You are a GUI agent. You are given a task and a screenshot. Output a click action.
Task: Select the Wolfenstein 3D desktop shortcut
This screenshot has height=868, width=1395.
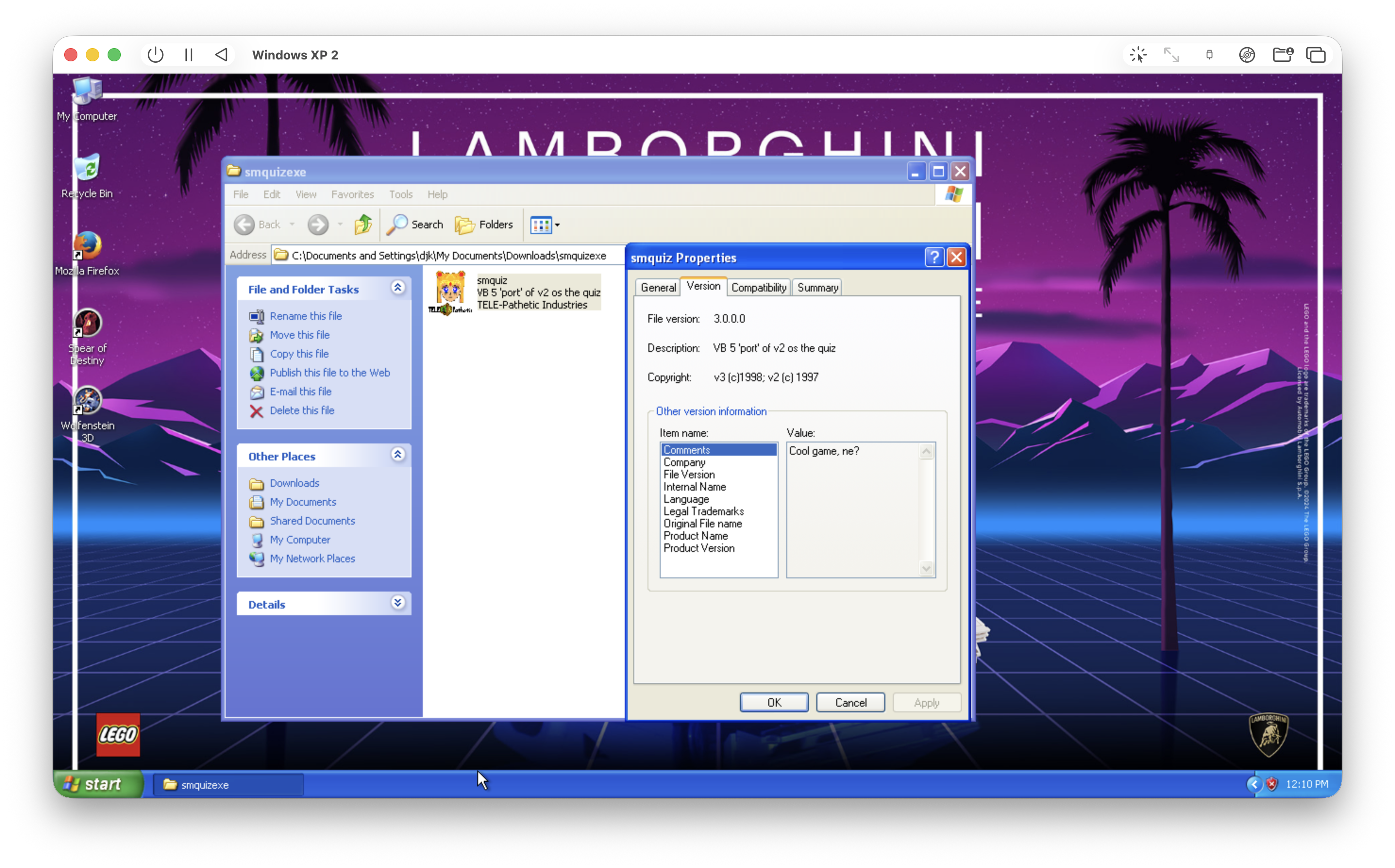click(x=87, y=401)
